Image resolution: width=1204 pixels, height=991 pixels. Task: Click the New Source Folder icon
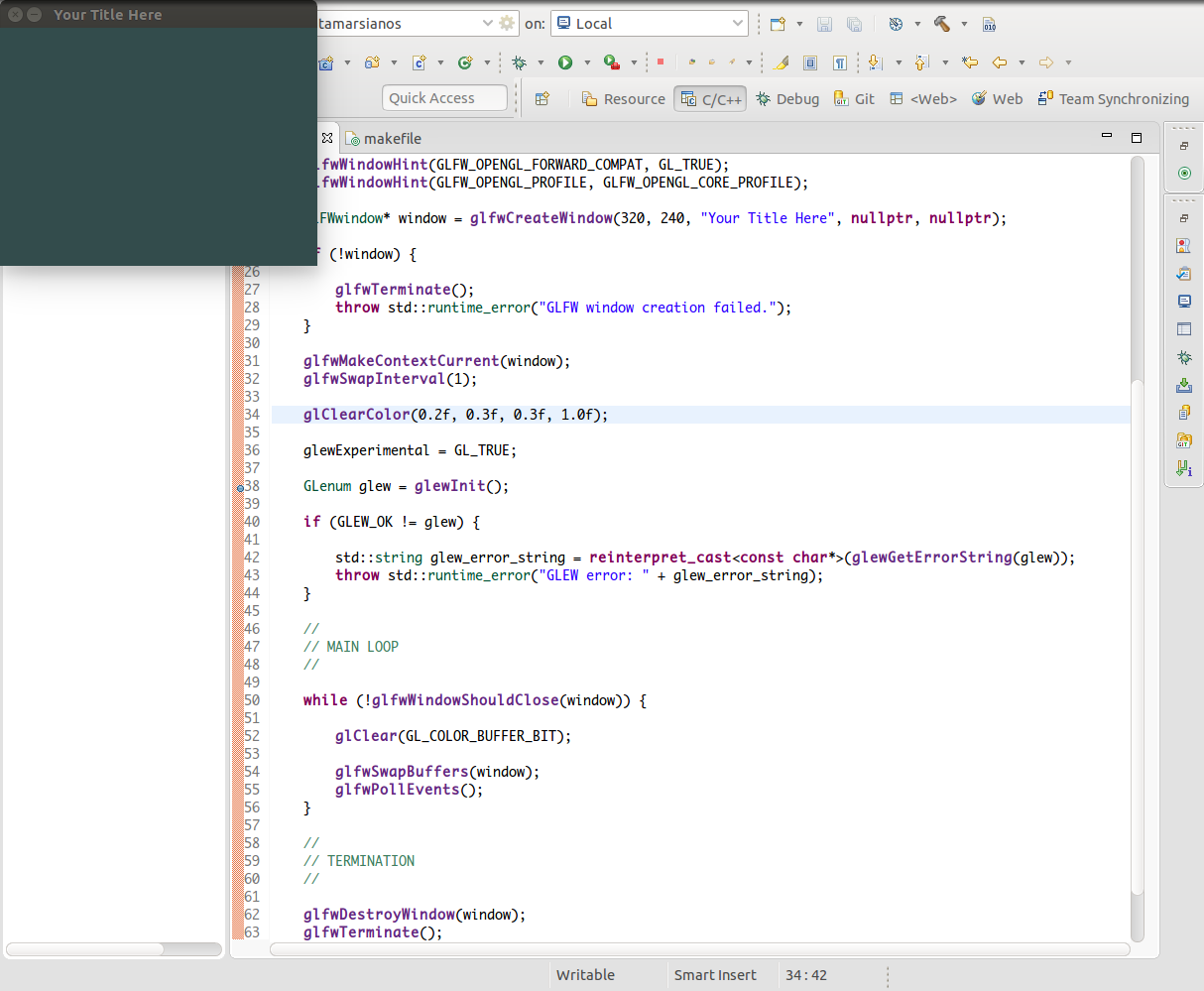[372, 62]
